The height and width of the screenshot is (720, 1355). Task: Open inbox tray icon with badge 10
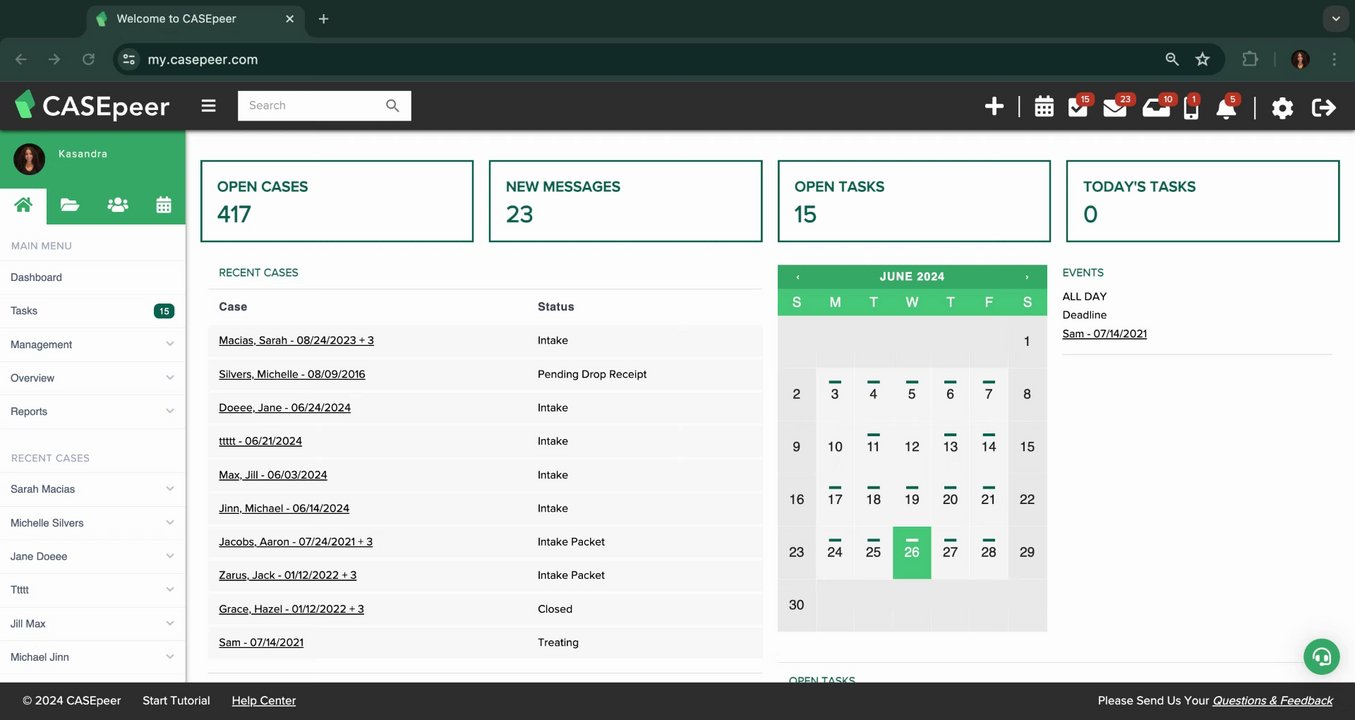1156,107
